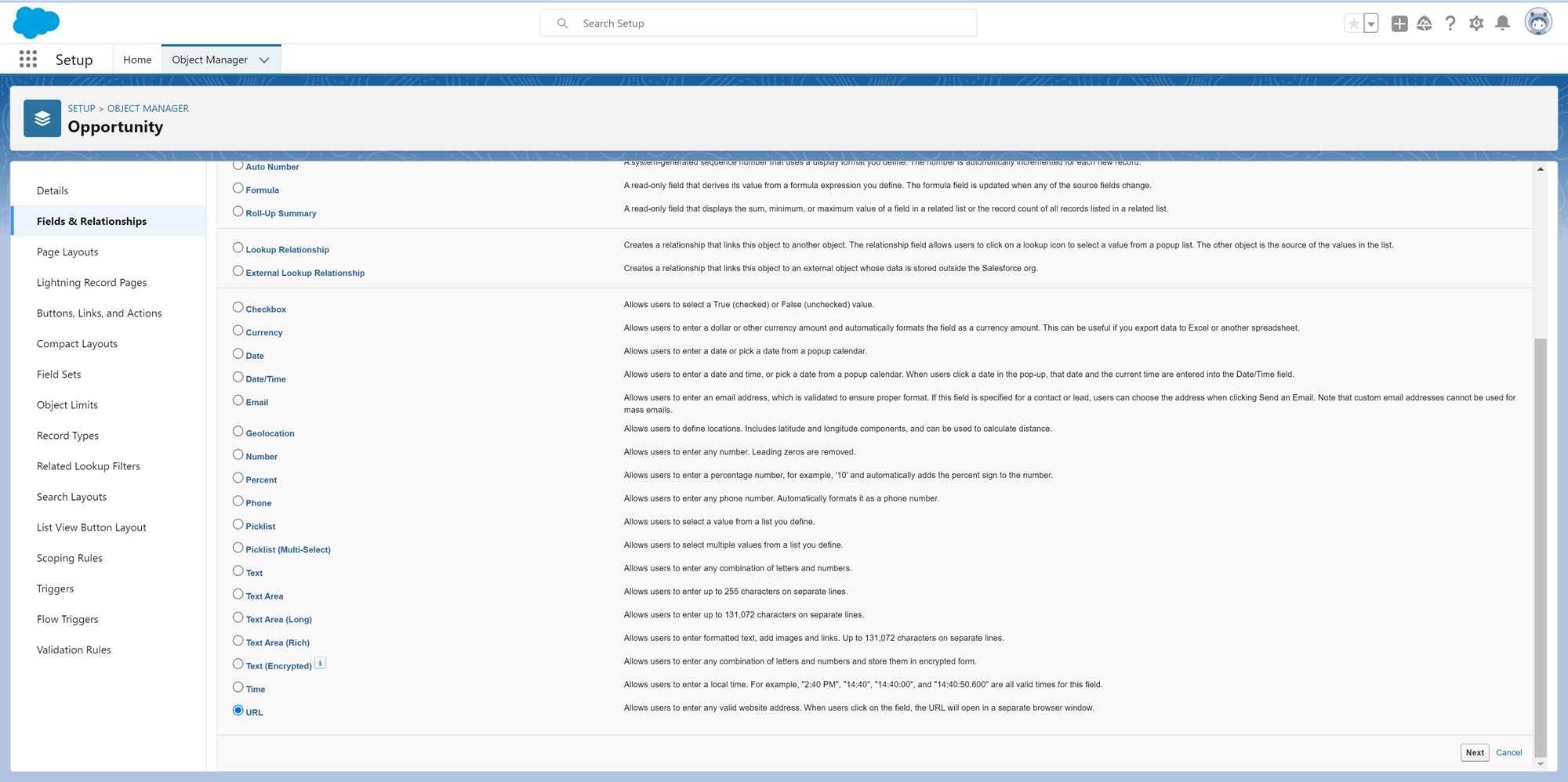Open the user profile avatar
The image size is (1568, 782).
click(x=1538, y=22)
